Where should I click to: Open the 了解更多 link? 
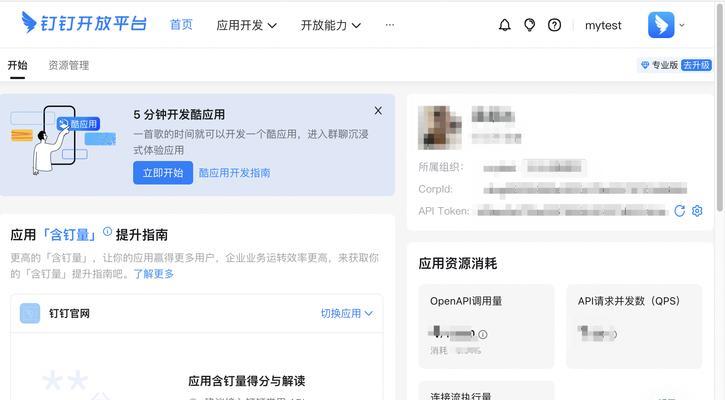[x=154, y=274]
